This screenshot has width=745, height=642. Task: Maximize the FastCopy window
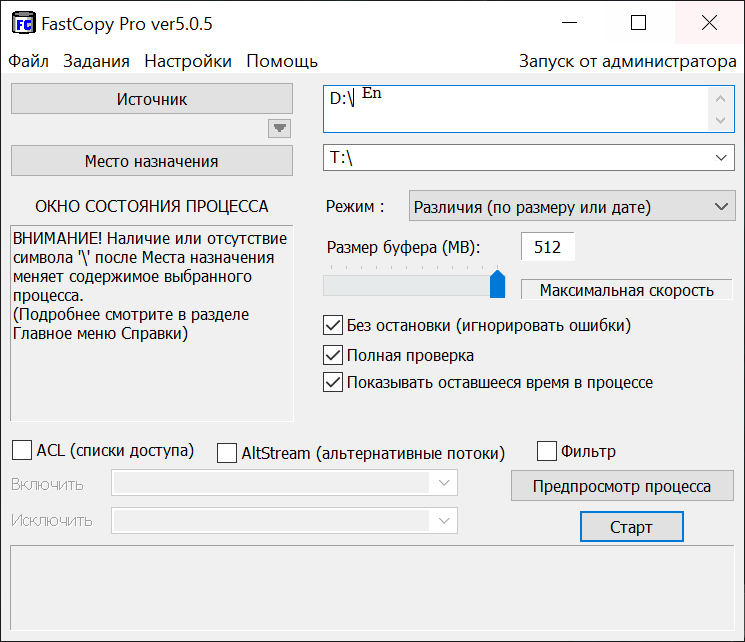[638, 22]
